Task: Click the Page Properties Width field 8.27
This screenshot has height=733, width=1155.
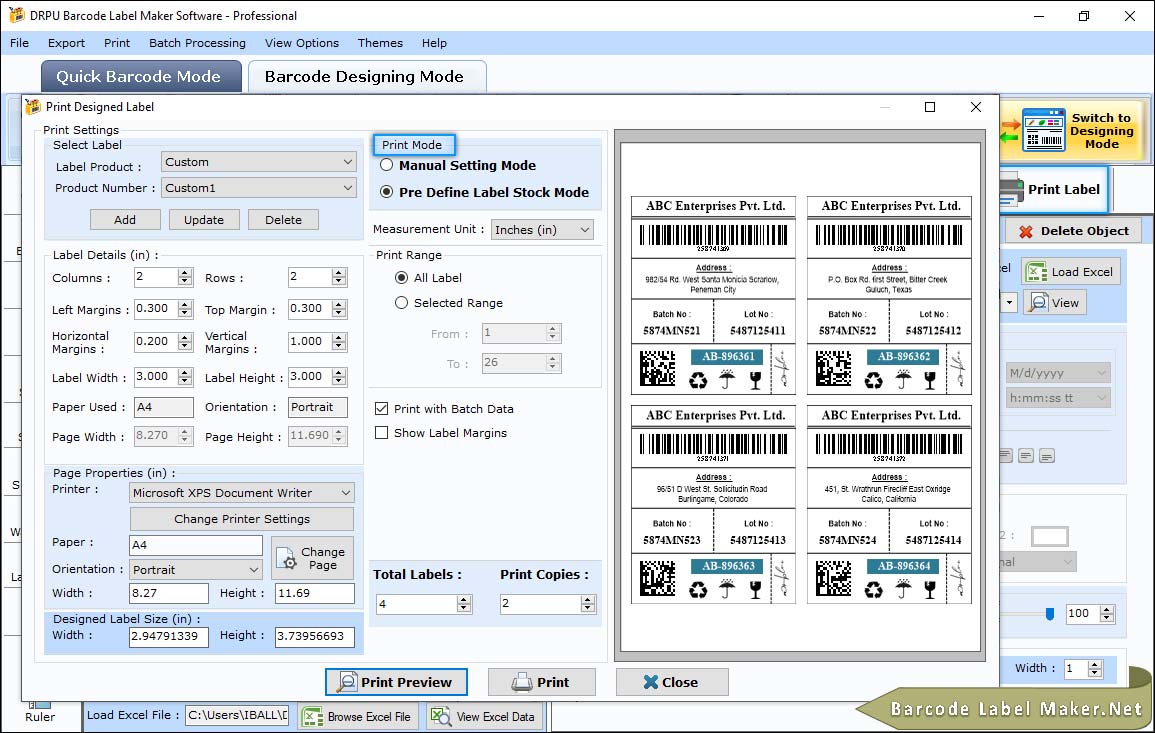Action: [169, 594]
